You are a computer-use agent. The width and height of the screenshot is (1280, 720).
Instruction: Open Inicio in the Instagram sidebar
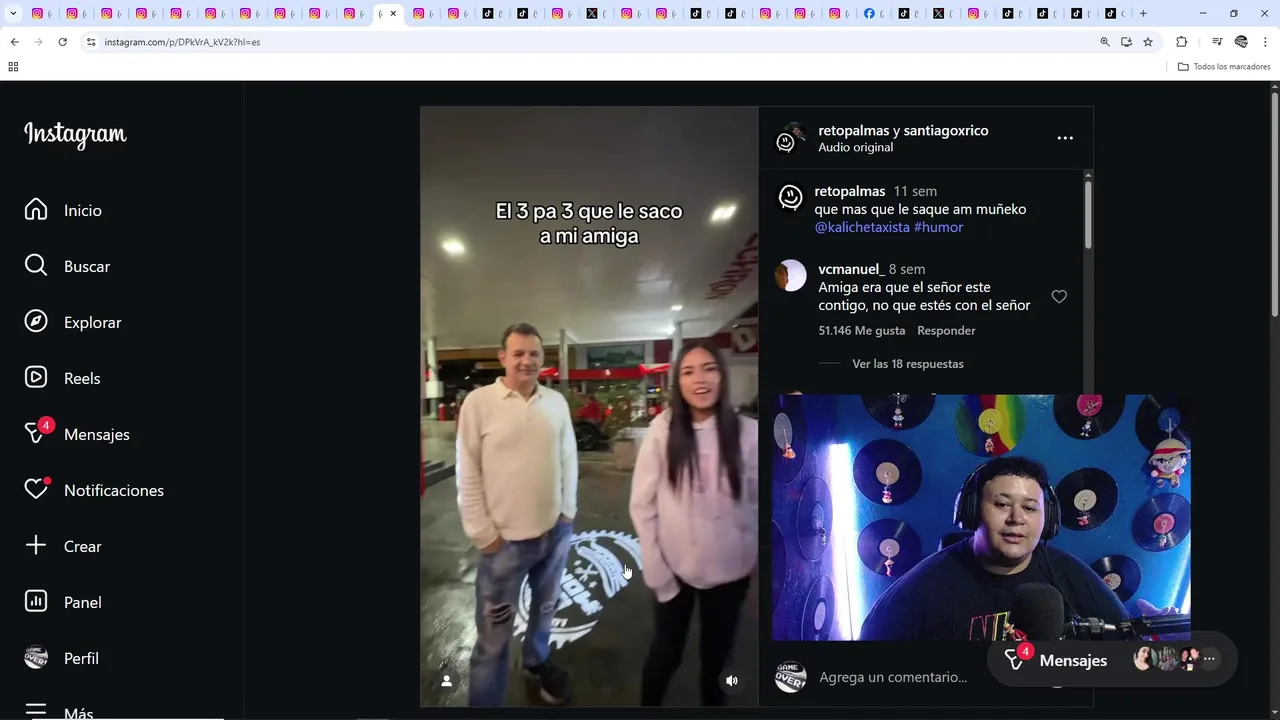click(63, 210)
